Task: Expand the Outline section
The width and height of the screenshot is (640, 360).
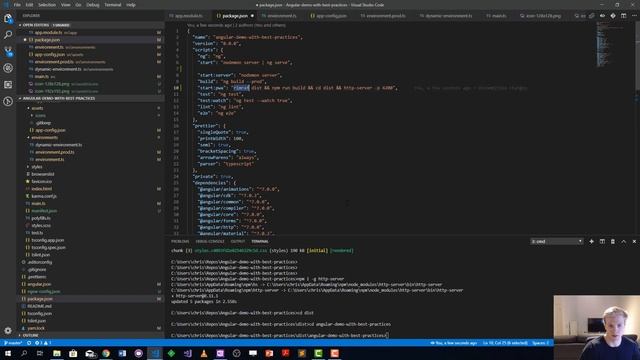Action: (x=30, y=336)
